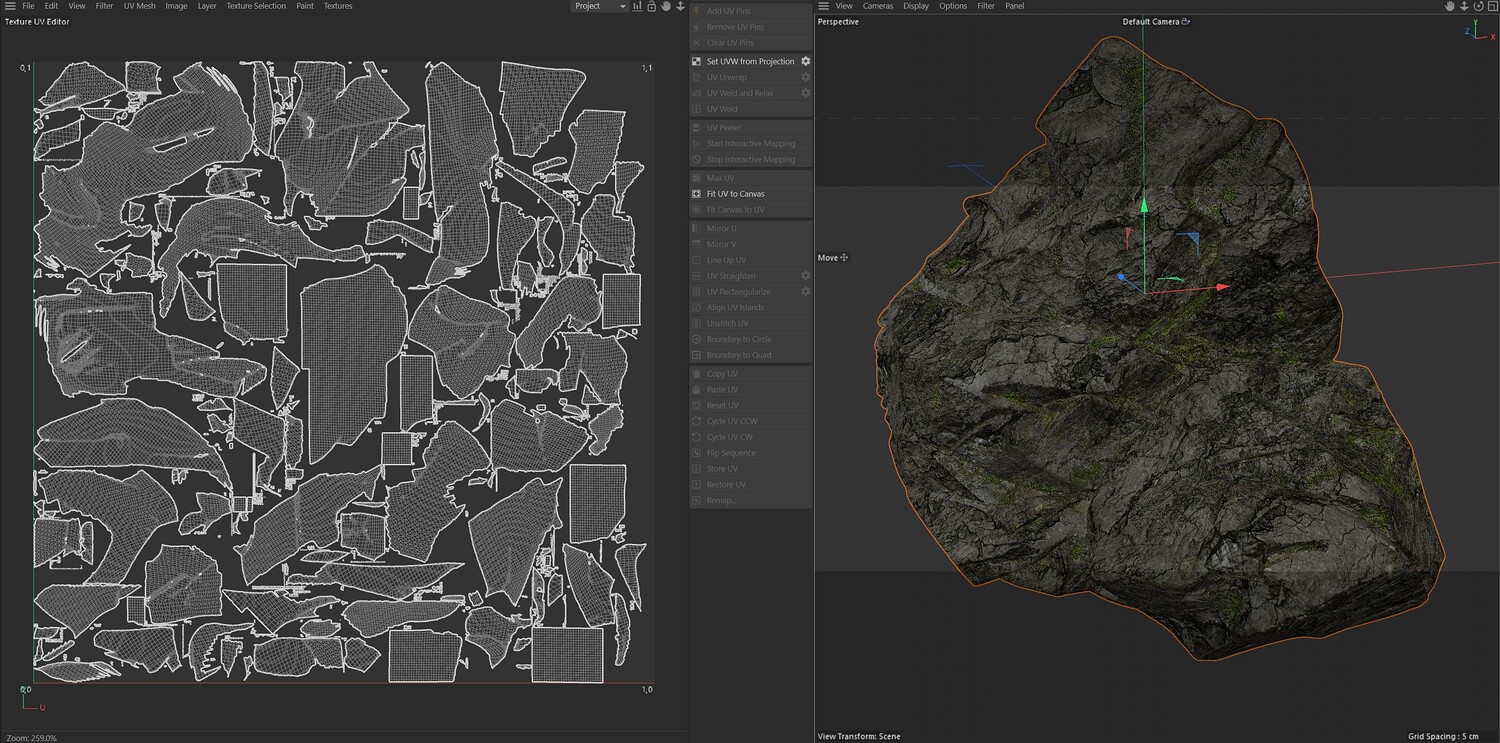Open Set UVW from Projection settings gear
This screenshot has width=1500, height=743.
805,61
